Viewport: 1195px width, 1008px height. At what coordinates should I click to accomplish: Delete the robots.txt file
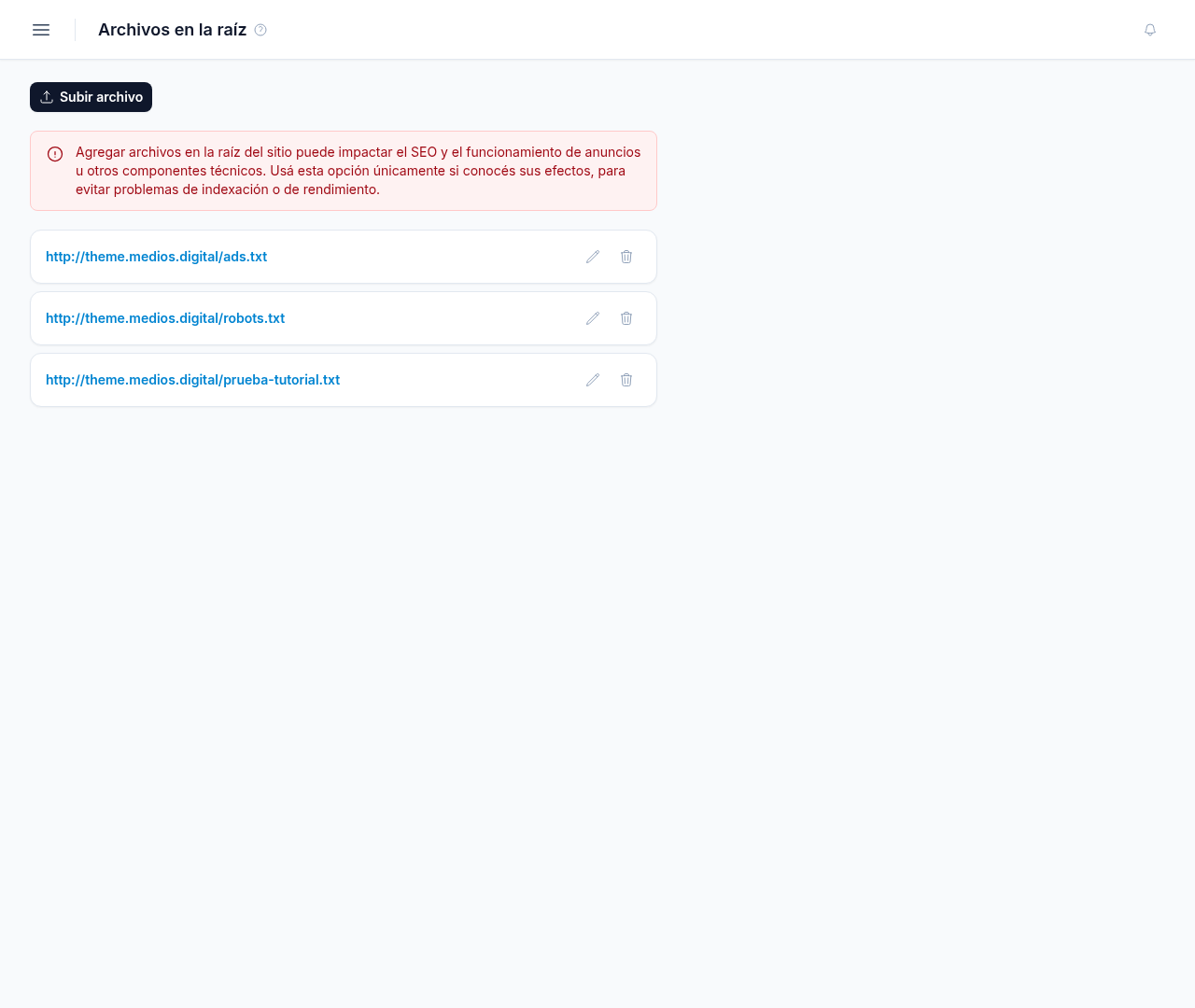(626, 318)
